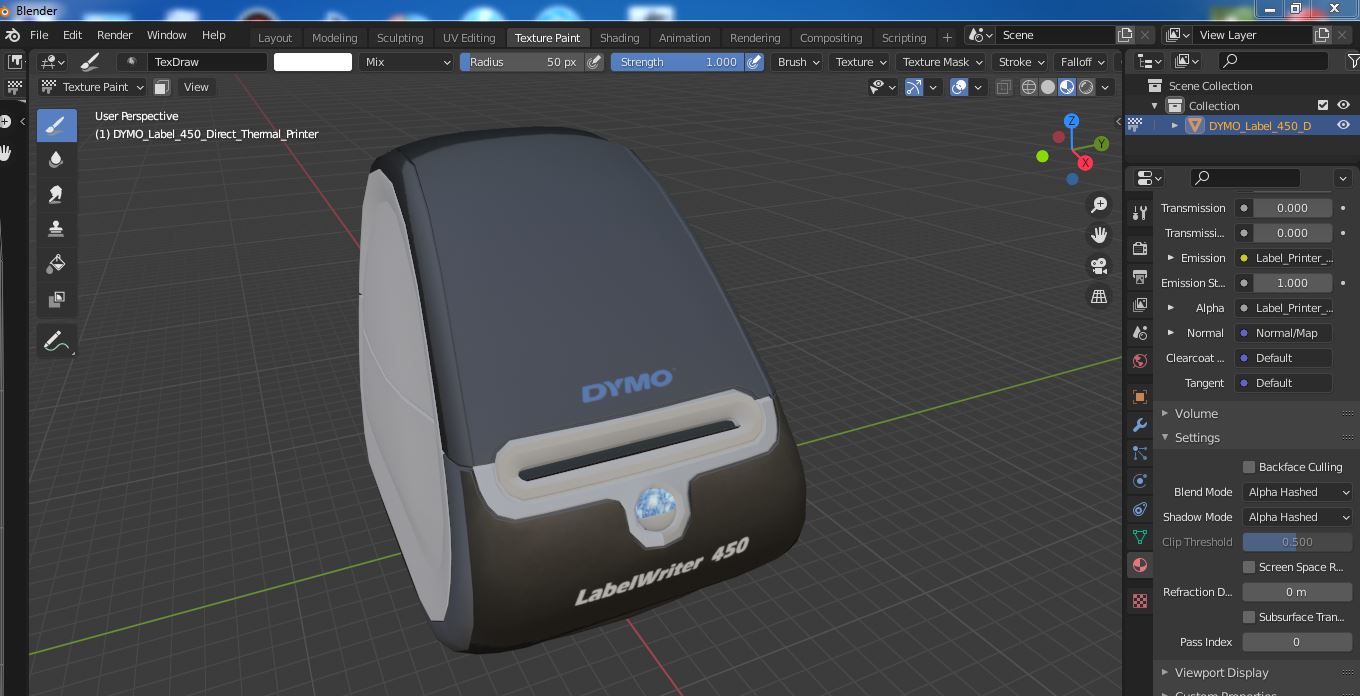Open the viewport View menu
The width and height of the screenshot is (1360, 696).
click(x=196, y=87)
